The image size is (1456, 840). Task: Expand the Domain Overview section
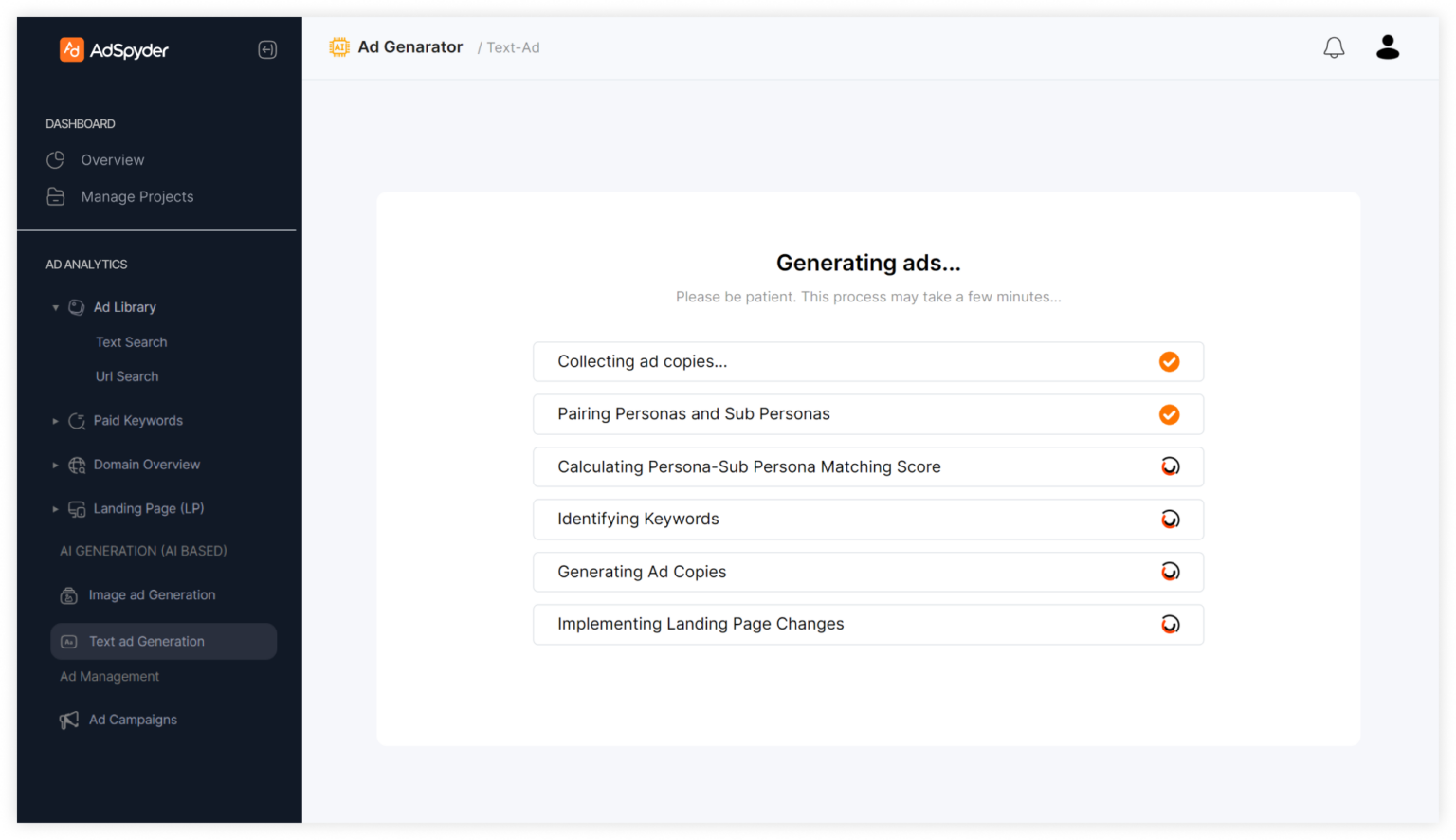coord(55,465)
